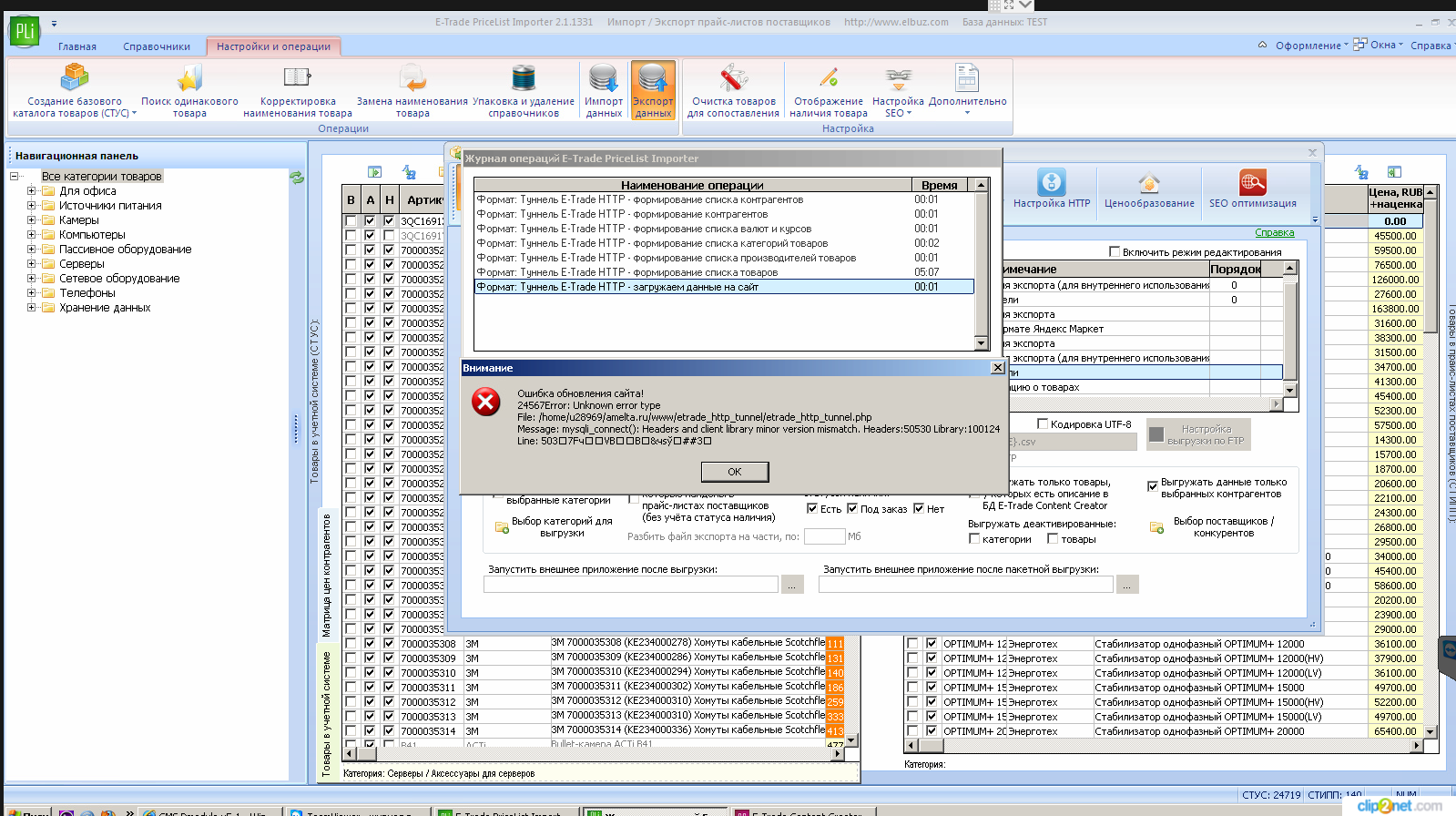Click browse '...' button for post-export application

(x=792, y=585)
